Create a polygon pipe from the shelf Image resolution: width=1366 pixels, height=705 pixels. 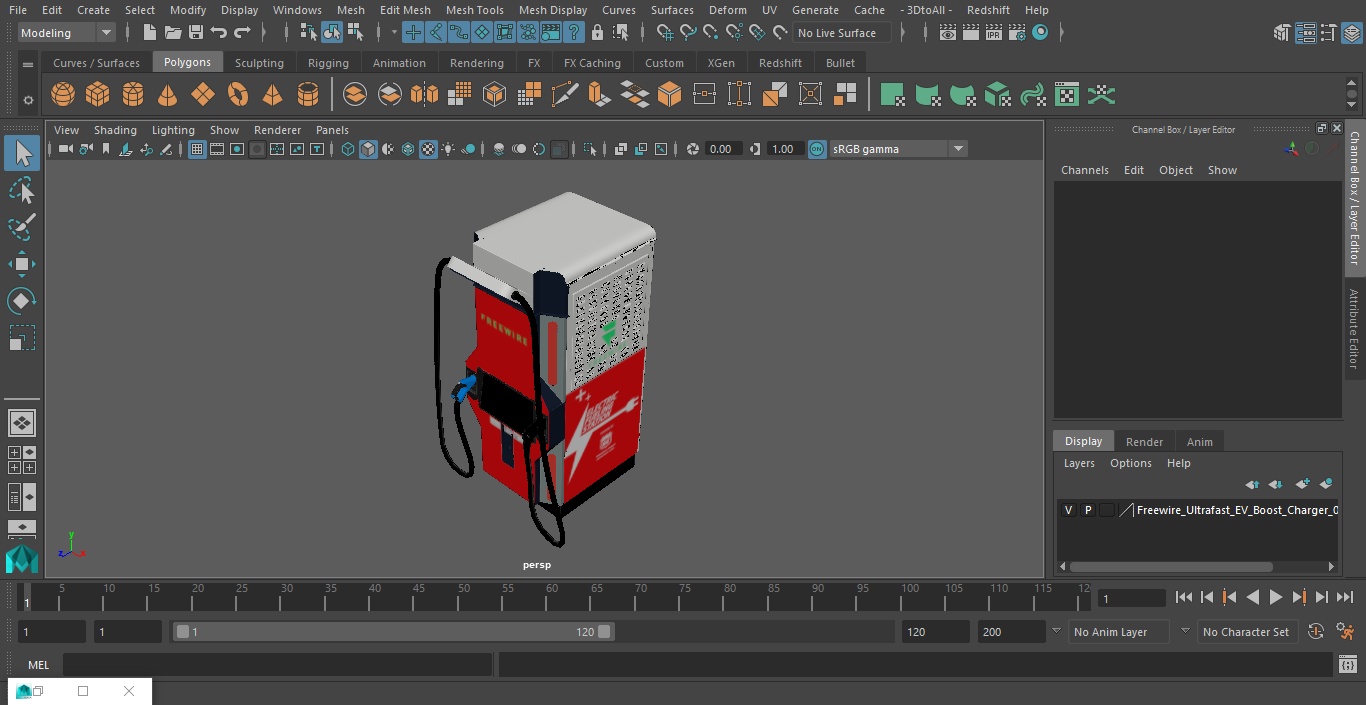(308, 95)
